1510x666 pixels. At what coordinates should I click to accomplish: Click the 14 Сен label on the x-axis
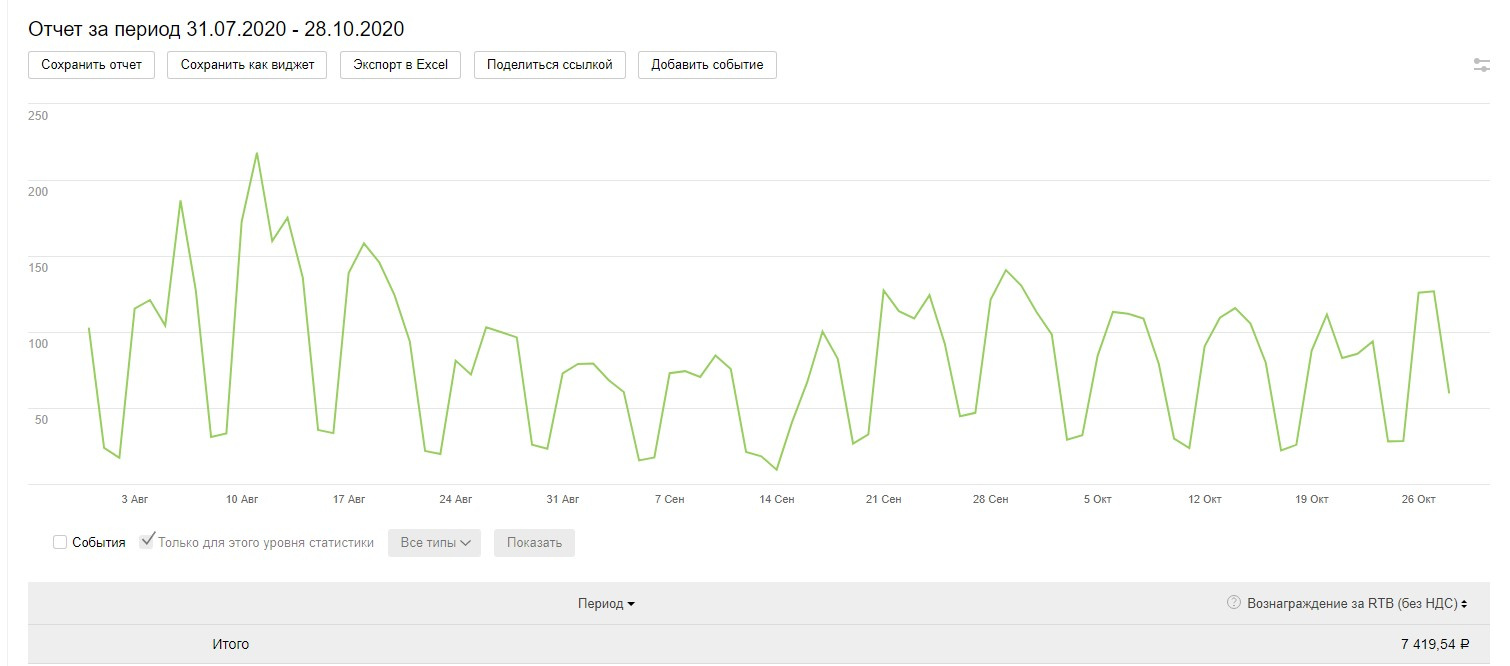click(x=777, y=499)
